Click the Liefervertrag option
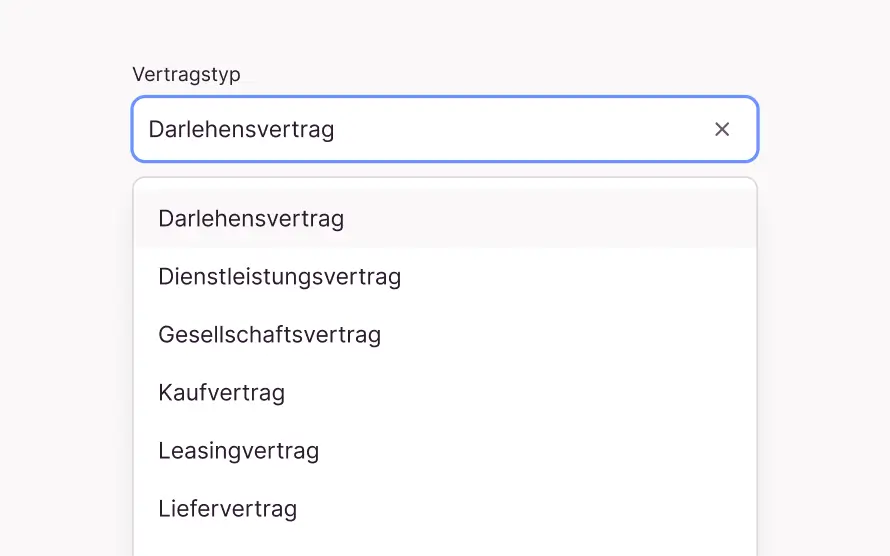The image size is (890, 556). tap(228, 509)
